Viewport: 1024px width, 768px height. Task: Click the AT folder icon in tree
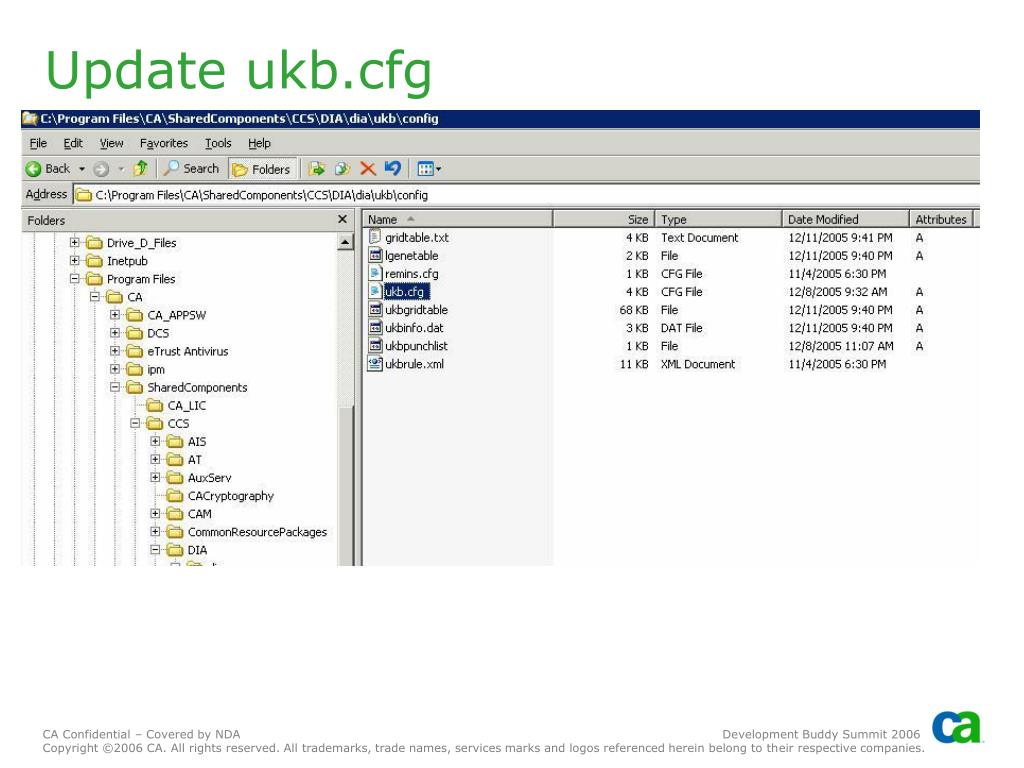click(x=175, y=460)
